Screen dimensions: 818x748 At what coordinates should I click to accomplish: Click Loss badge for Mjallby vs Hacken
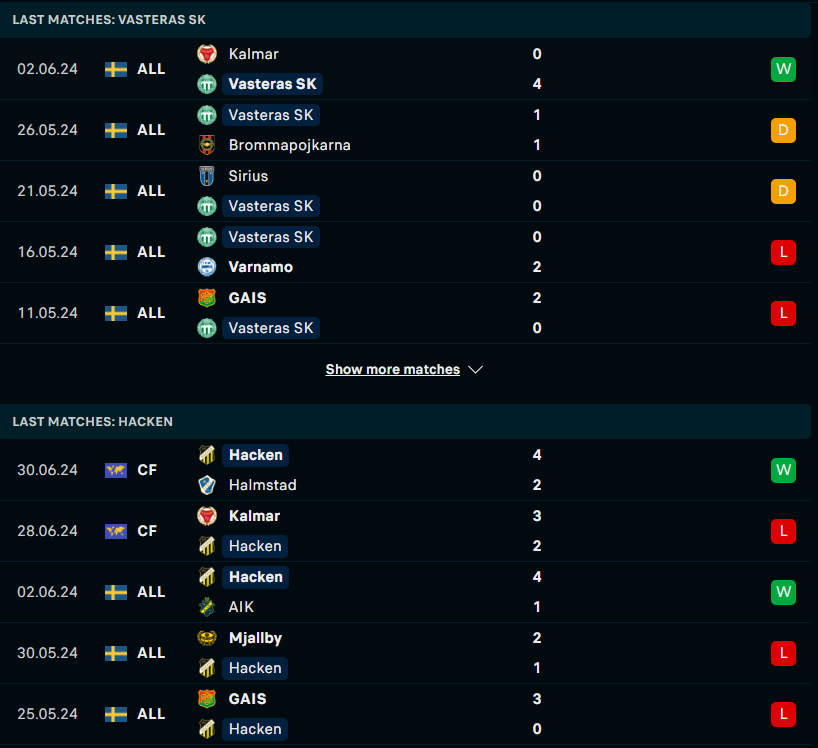[x=783, y=654]
